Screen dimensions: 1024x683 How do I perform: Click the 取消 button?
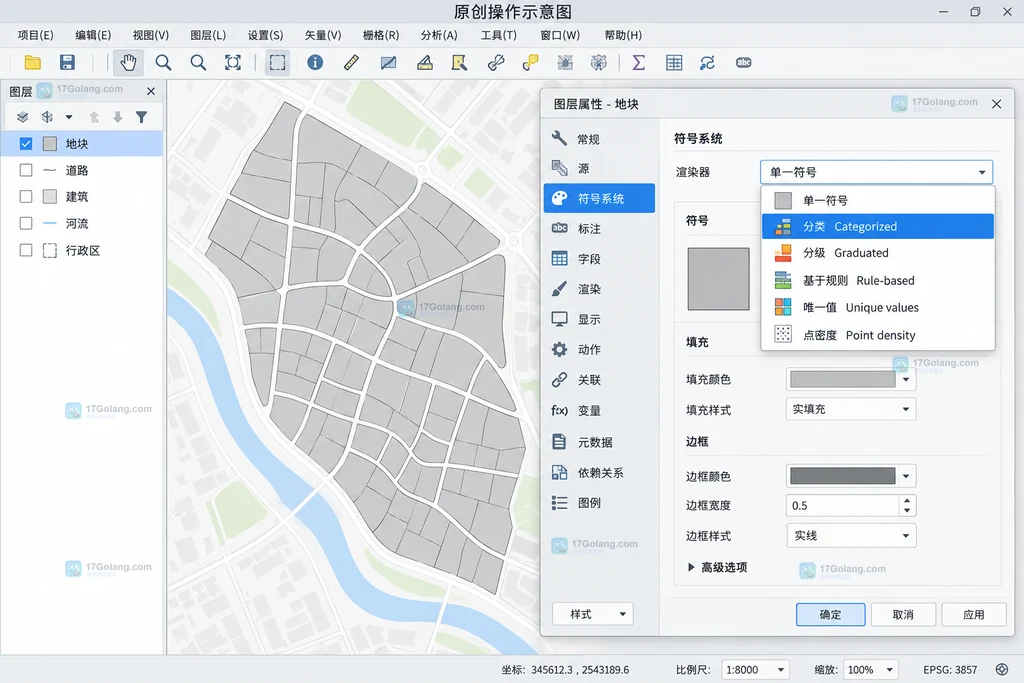[903, 614]
